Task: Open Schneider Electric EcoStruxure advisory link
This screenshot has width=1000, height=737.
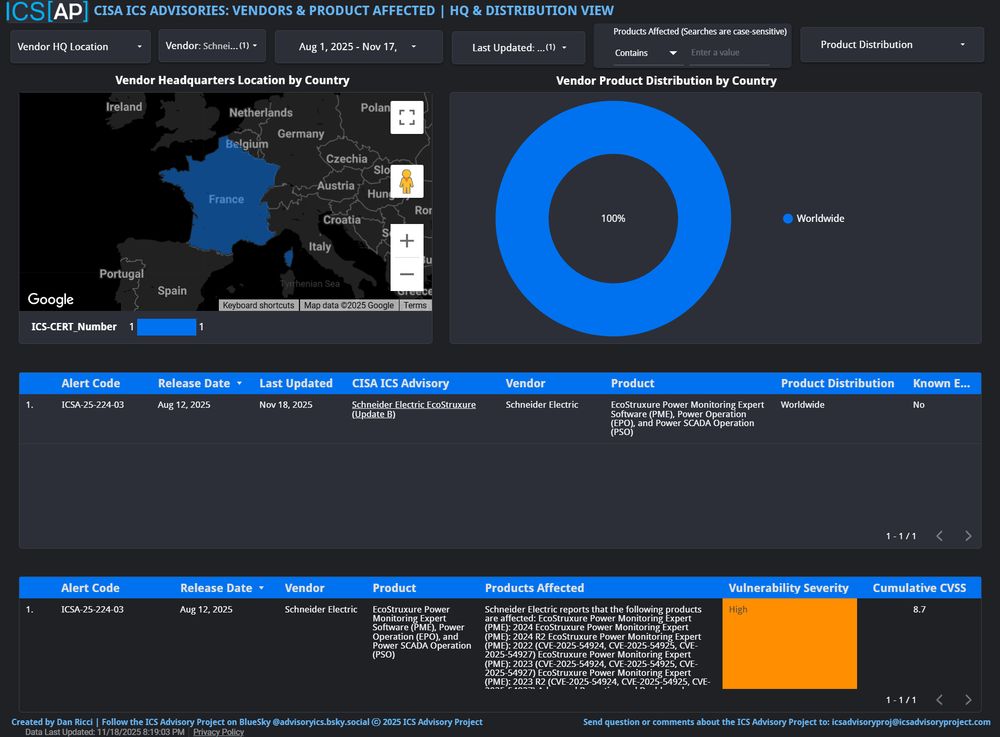Action: 413,409
